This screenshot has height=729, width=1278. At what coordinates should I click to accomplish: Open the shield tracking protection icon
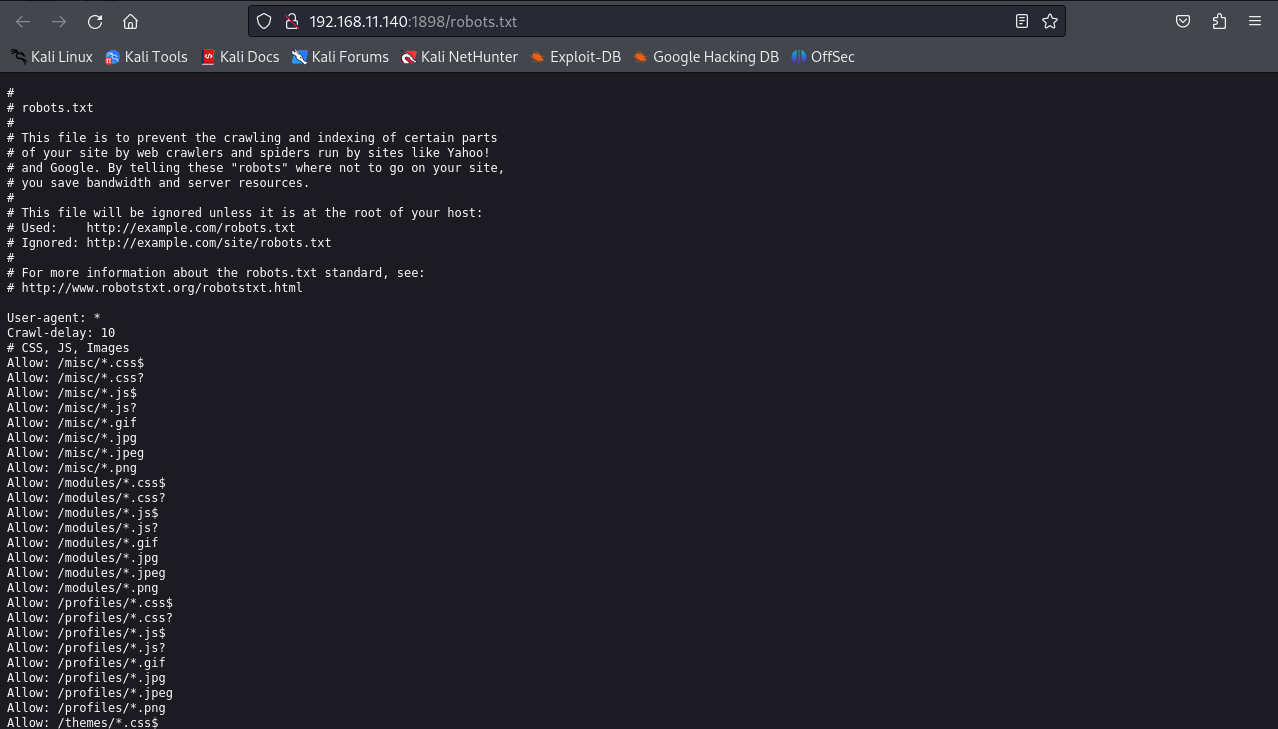coord(264,21)
